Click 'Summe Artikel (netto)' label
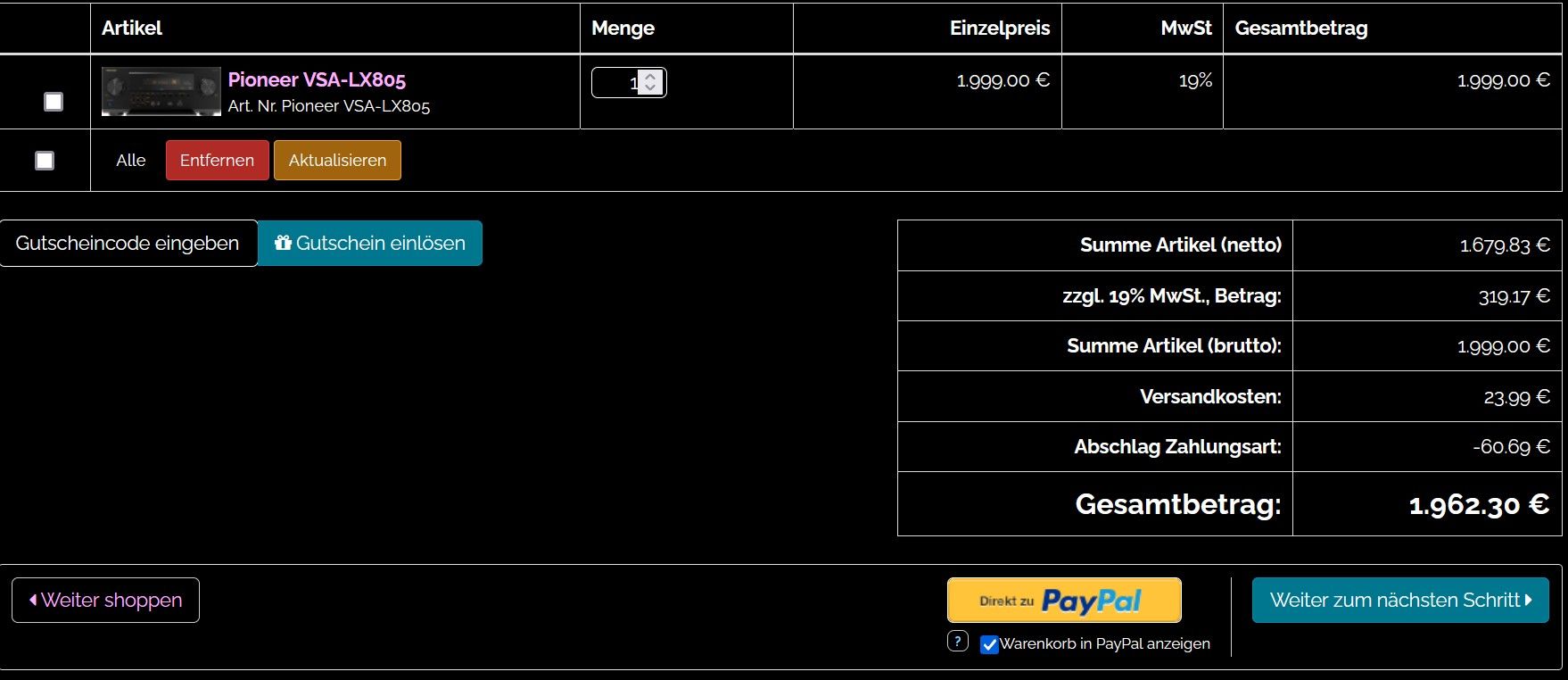 click(1181, 245)
